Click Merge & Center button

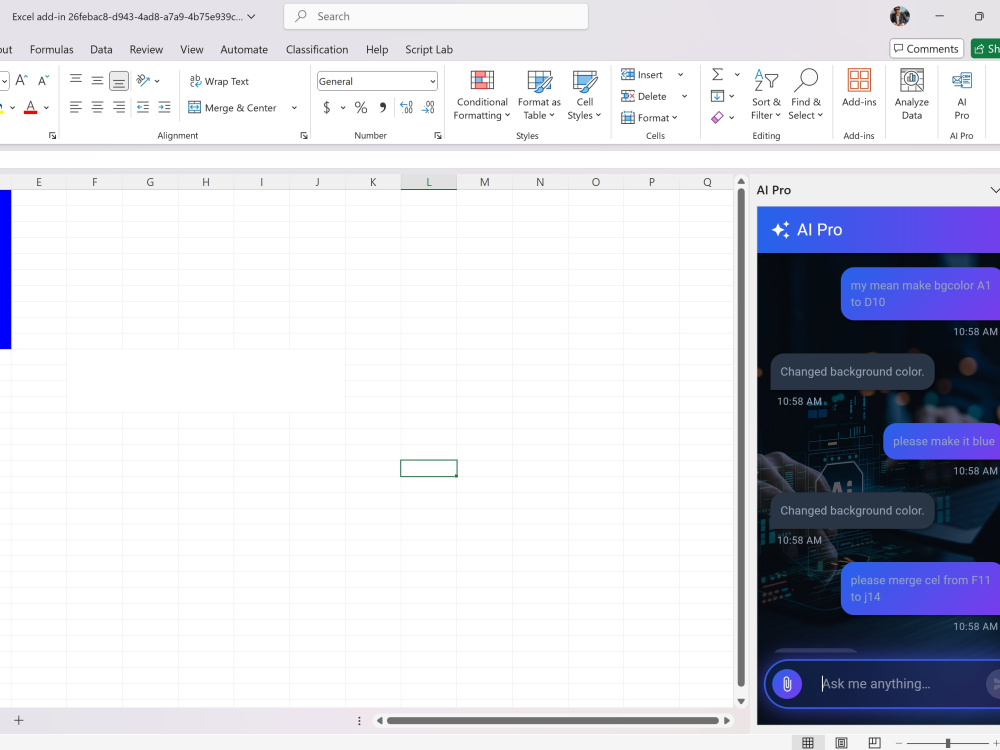[x=233, y=108]
